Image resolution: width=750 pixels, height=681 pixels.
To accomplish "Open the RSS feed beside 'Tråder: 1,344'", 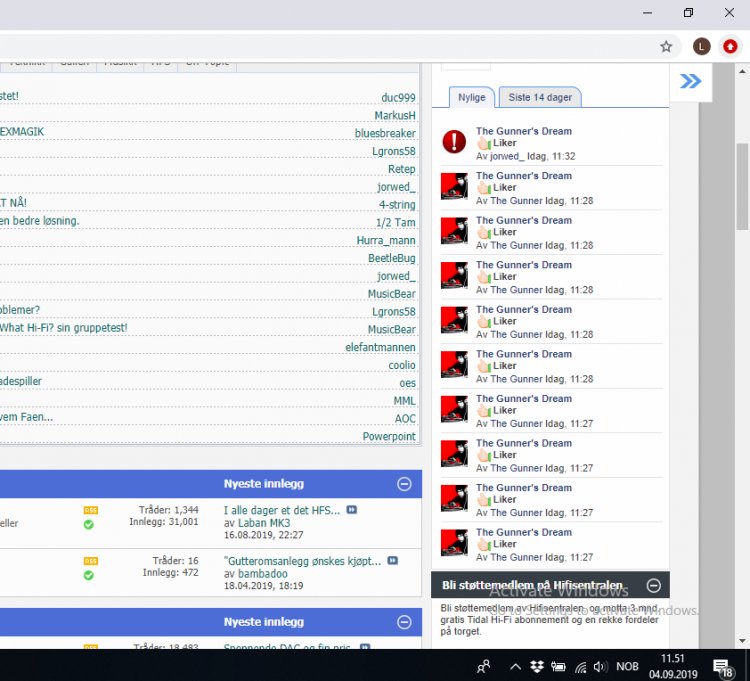I will coord(90,510).
